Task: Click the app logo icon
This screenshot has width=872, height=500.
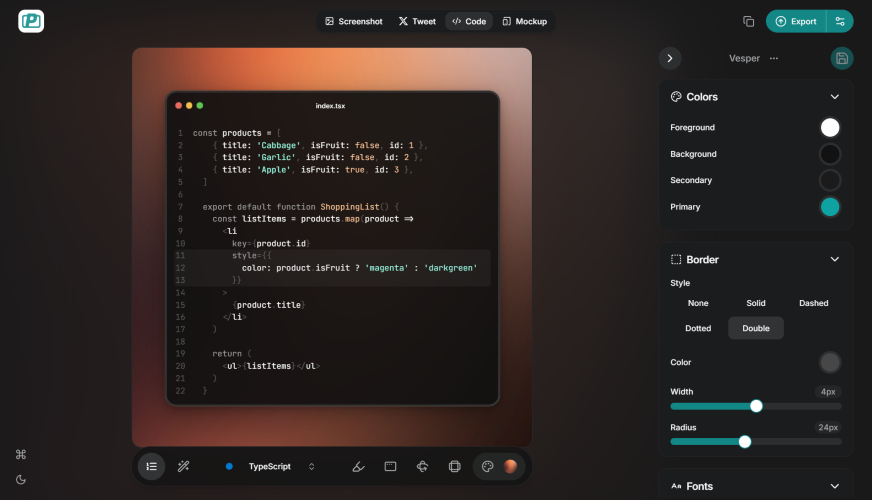Action: [31, 21]
